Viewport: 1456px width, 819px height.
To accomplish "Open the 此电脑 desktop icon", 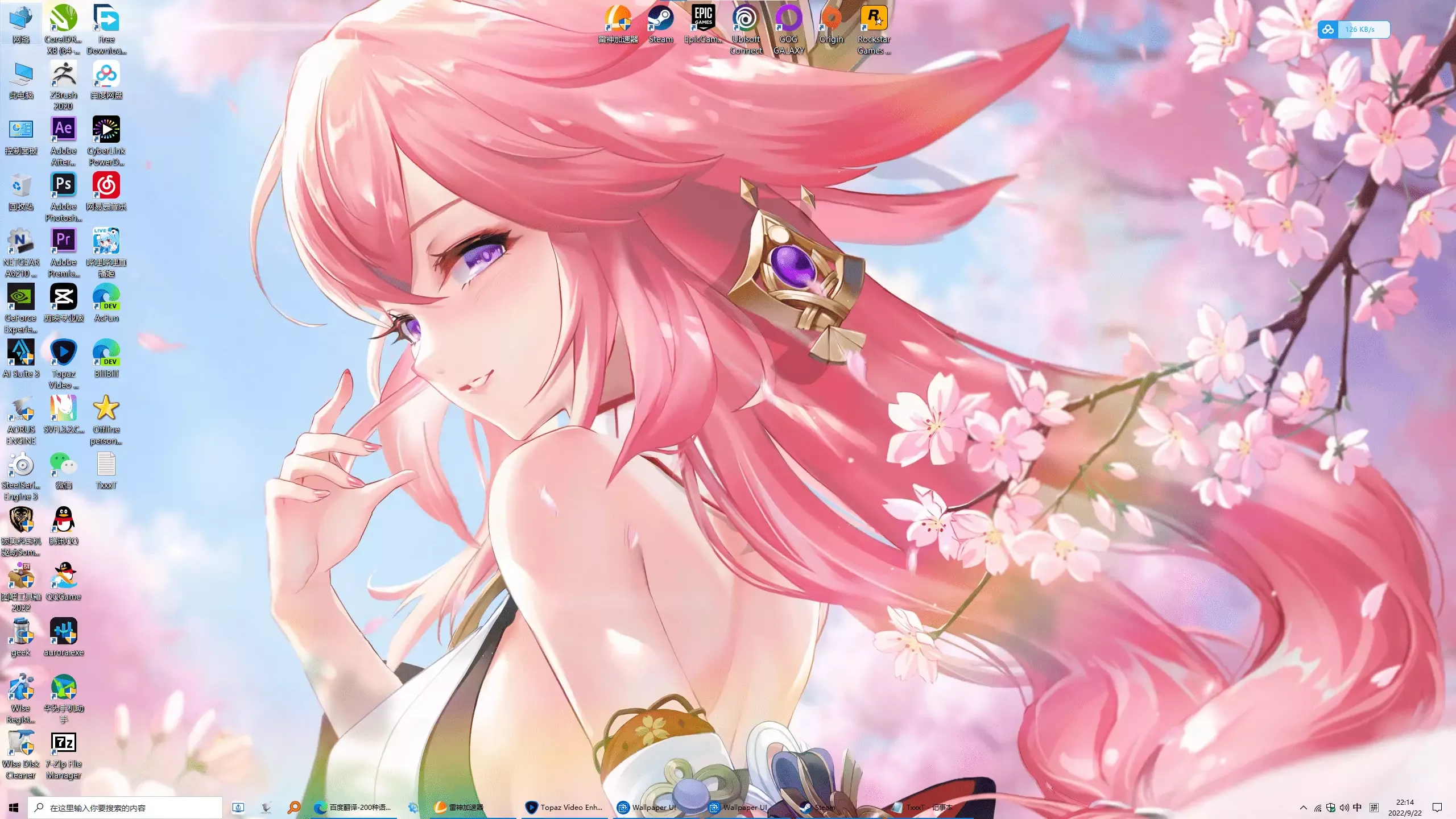I will click(20, 80).
